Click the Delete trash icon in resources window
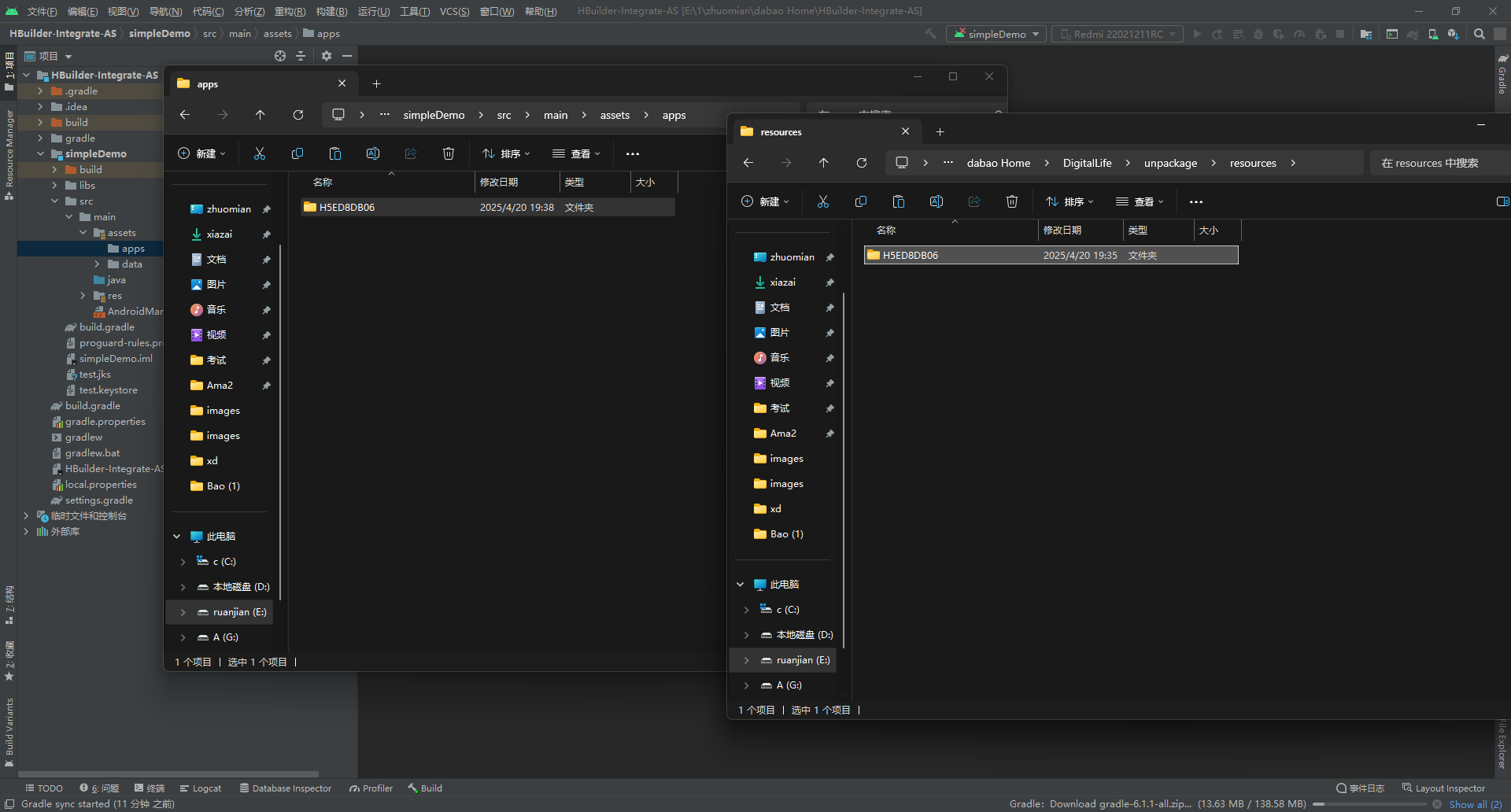 [x=1012, y=201]
